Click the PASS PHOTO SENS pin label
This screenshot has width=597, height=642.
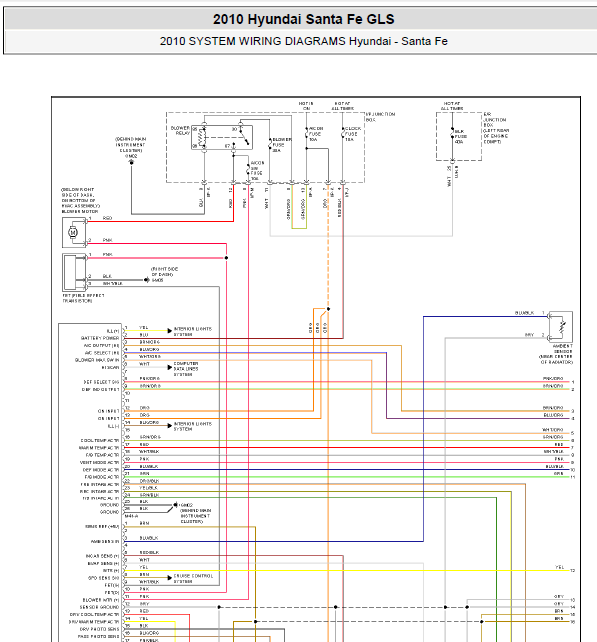point(99,637)
